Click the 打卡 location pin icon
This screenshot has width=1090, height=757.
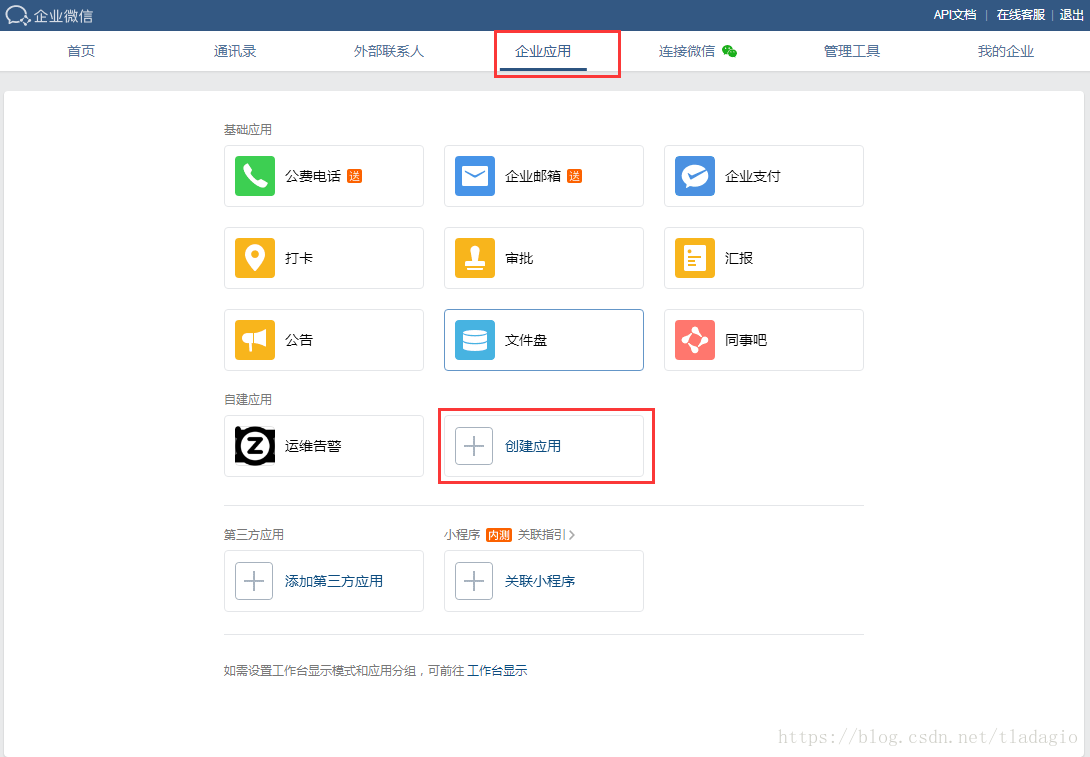click(254, 258)
